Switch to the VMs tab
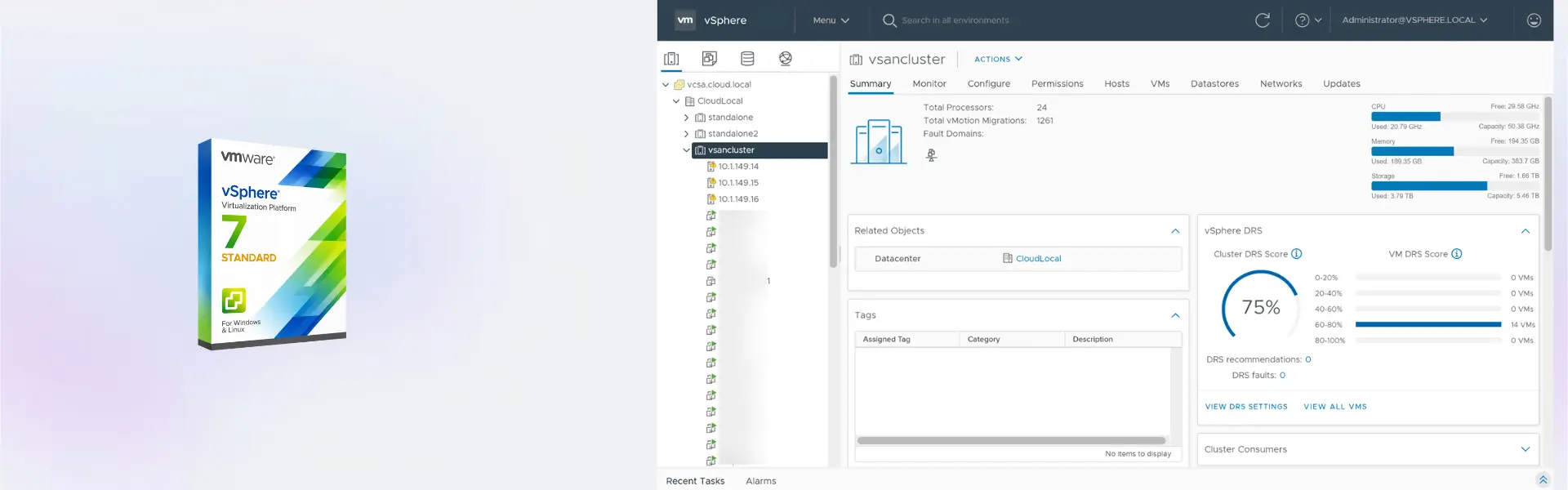 pos(1160,84)
